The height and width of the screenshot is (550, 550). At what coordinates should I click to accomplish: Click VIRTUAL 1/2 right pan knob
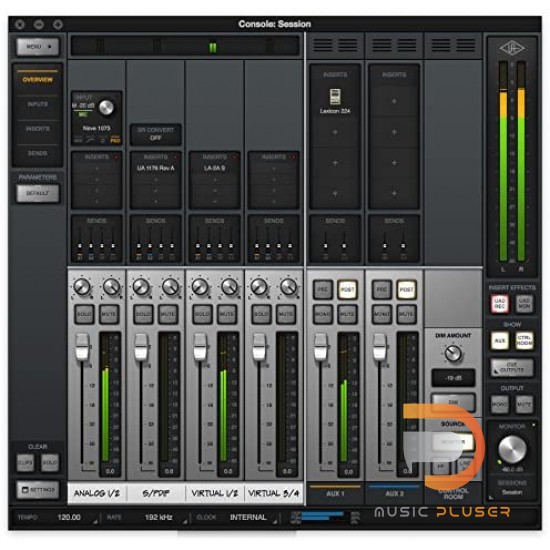pos(229,287)
